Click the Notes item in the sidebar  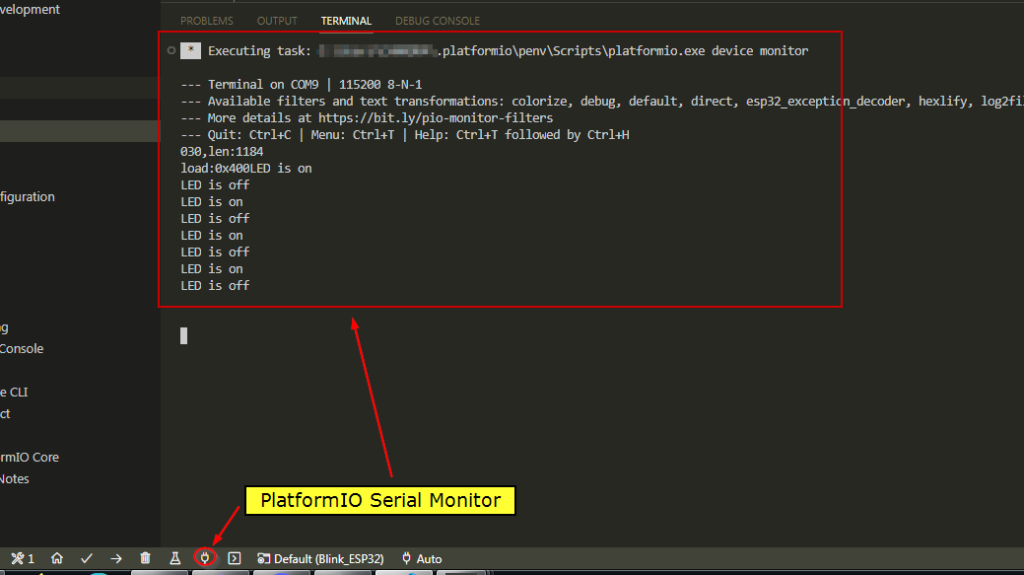[x=15, y=479]
